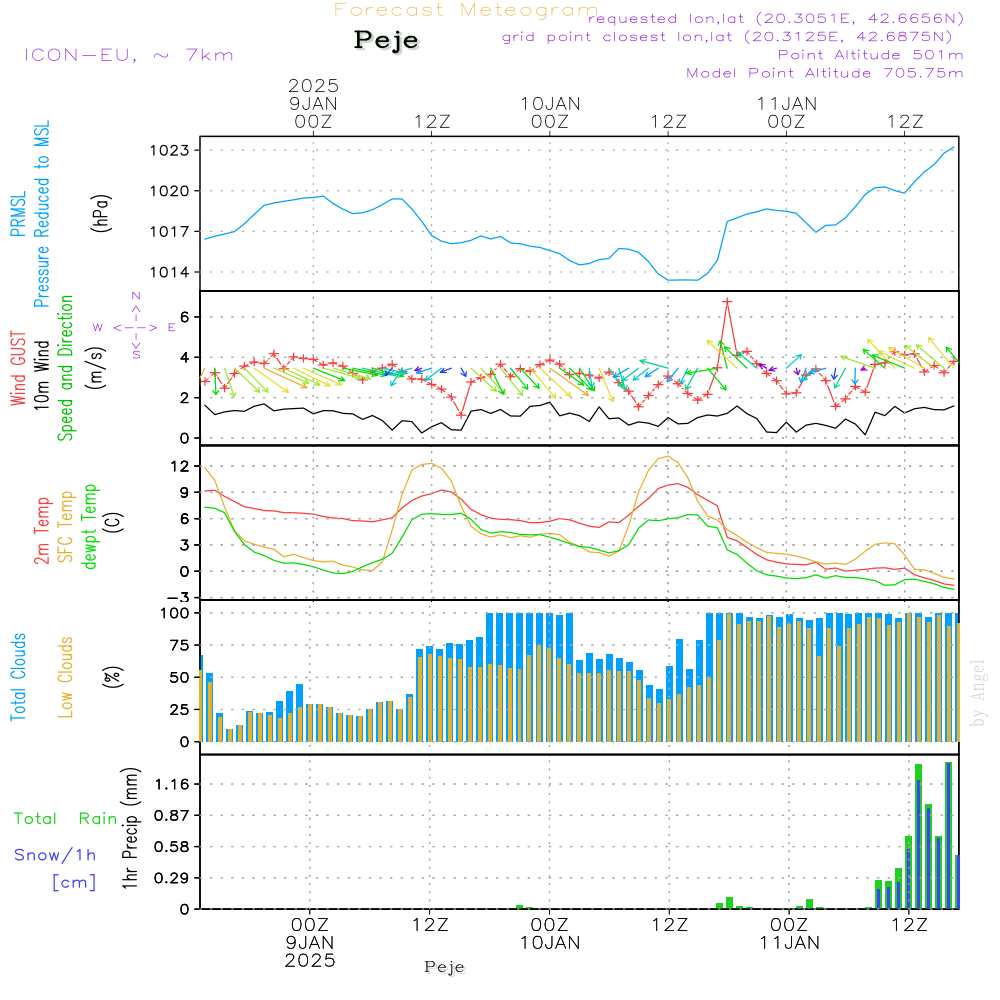Click the 'Model Point Altitude 705.75m' text
The width and height of the screenshot is (1000, 1000).
tap(825, 73)
